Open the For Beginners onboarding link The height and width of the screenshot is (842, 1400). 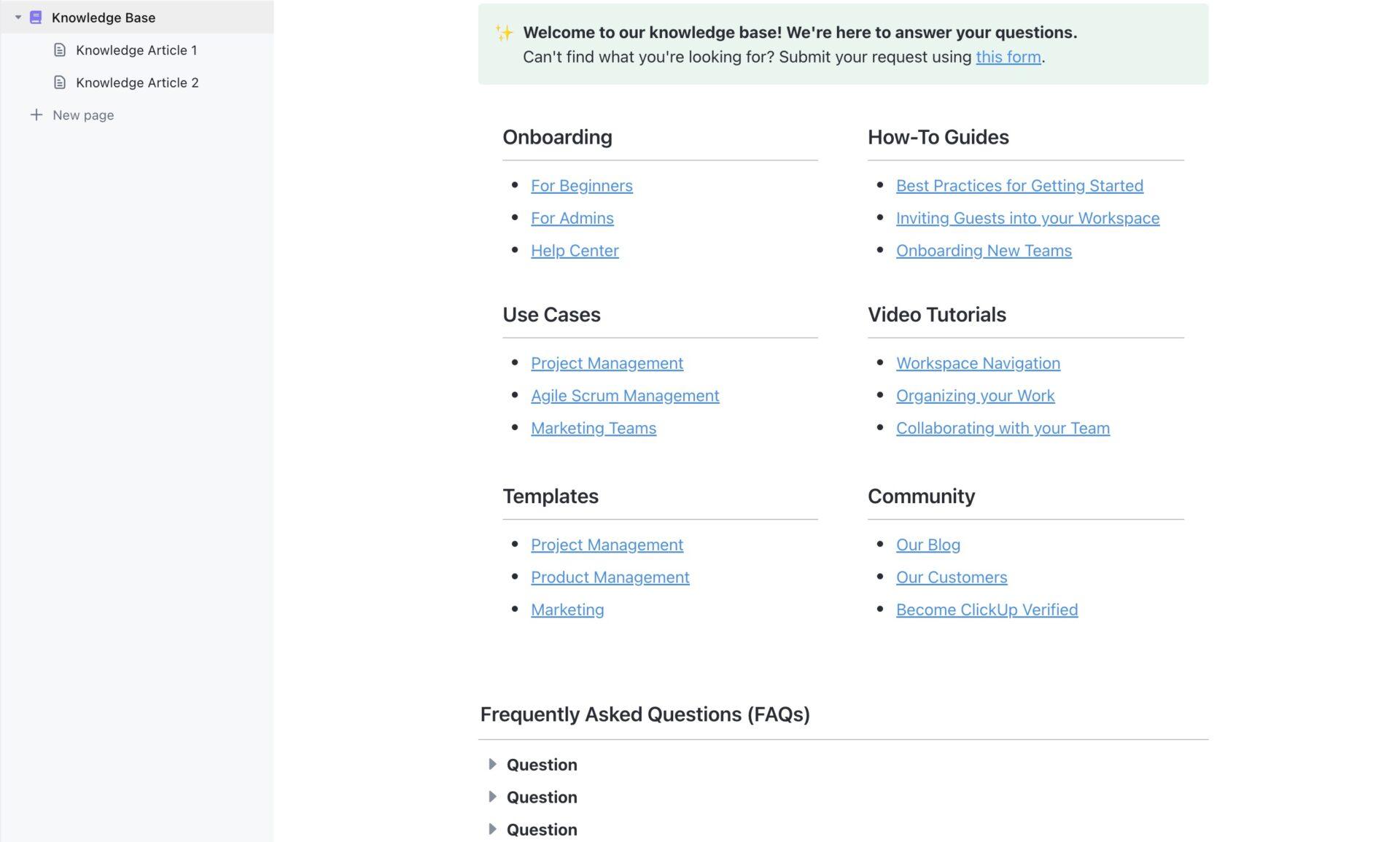581,185
